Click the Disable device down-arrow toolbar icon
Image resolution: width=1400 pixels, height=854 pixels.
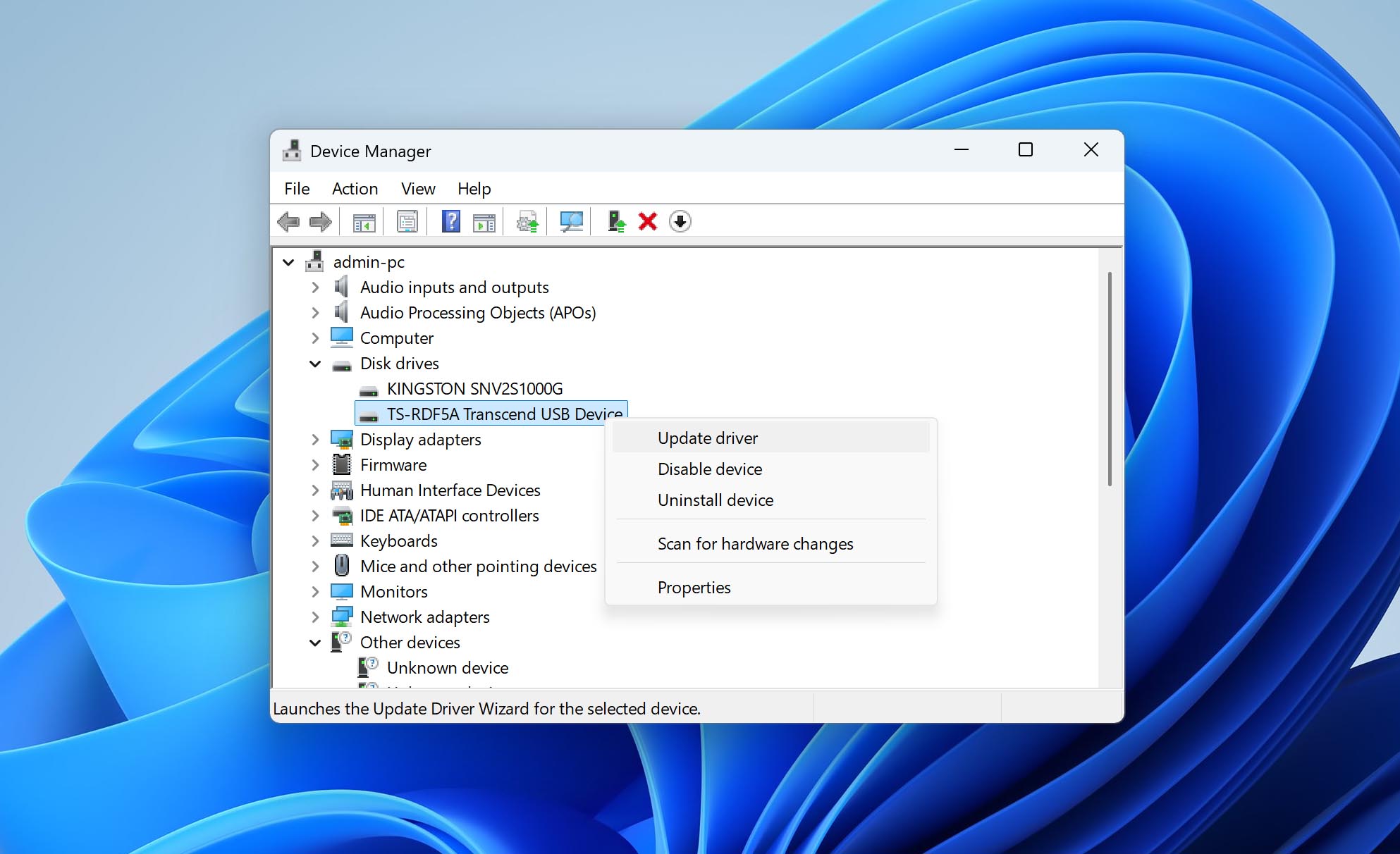coord(679,221)
